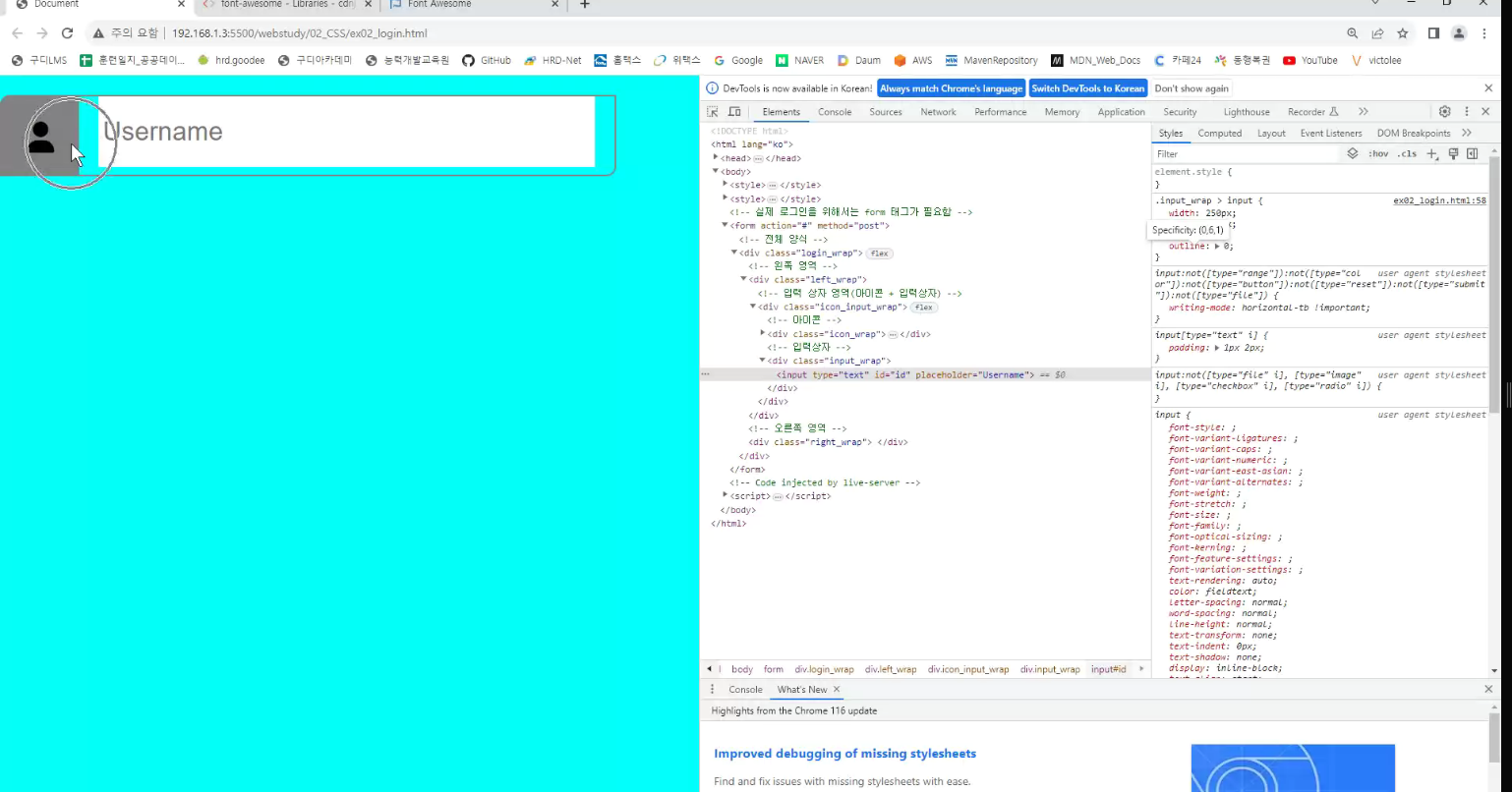
Task: Expand the head element in DOM tree
Action: 717,157
